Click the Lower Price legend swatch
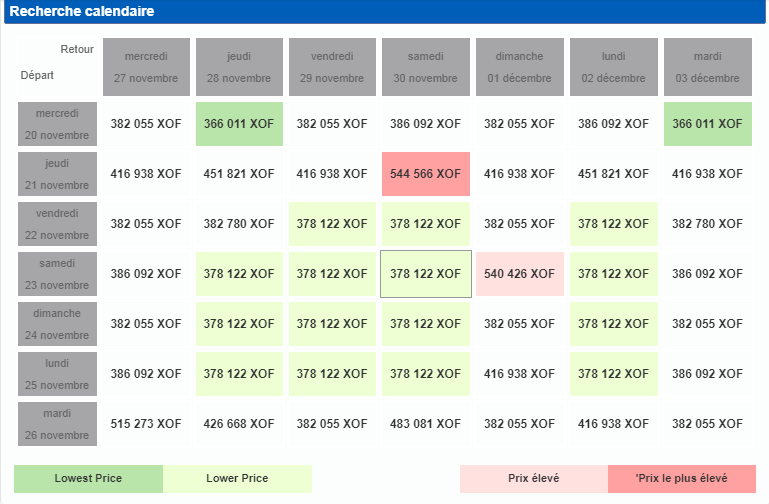 [x=237, y=479]
